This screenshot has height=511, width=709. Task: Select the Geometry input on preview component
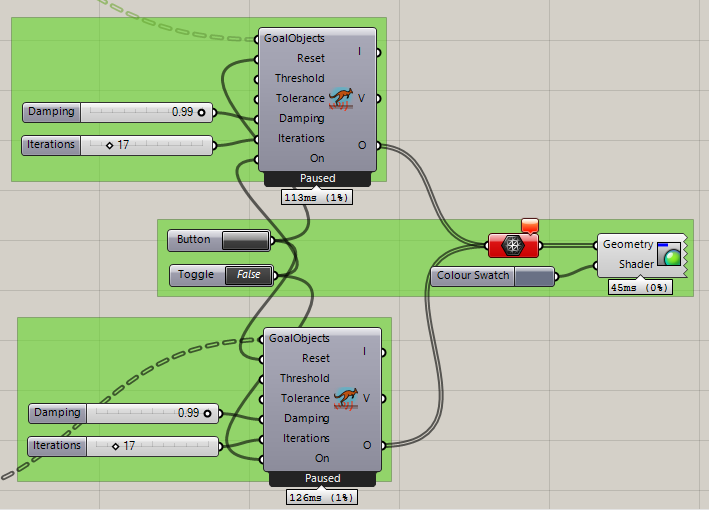point(627,244)
